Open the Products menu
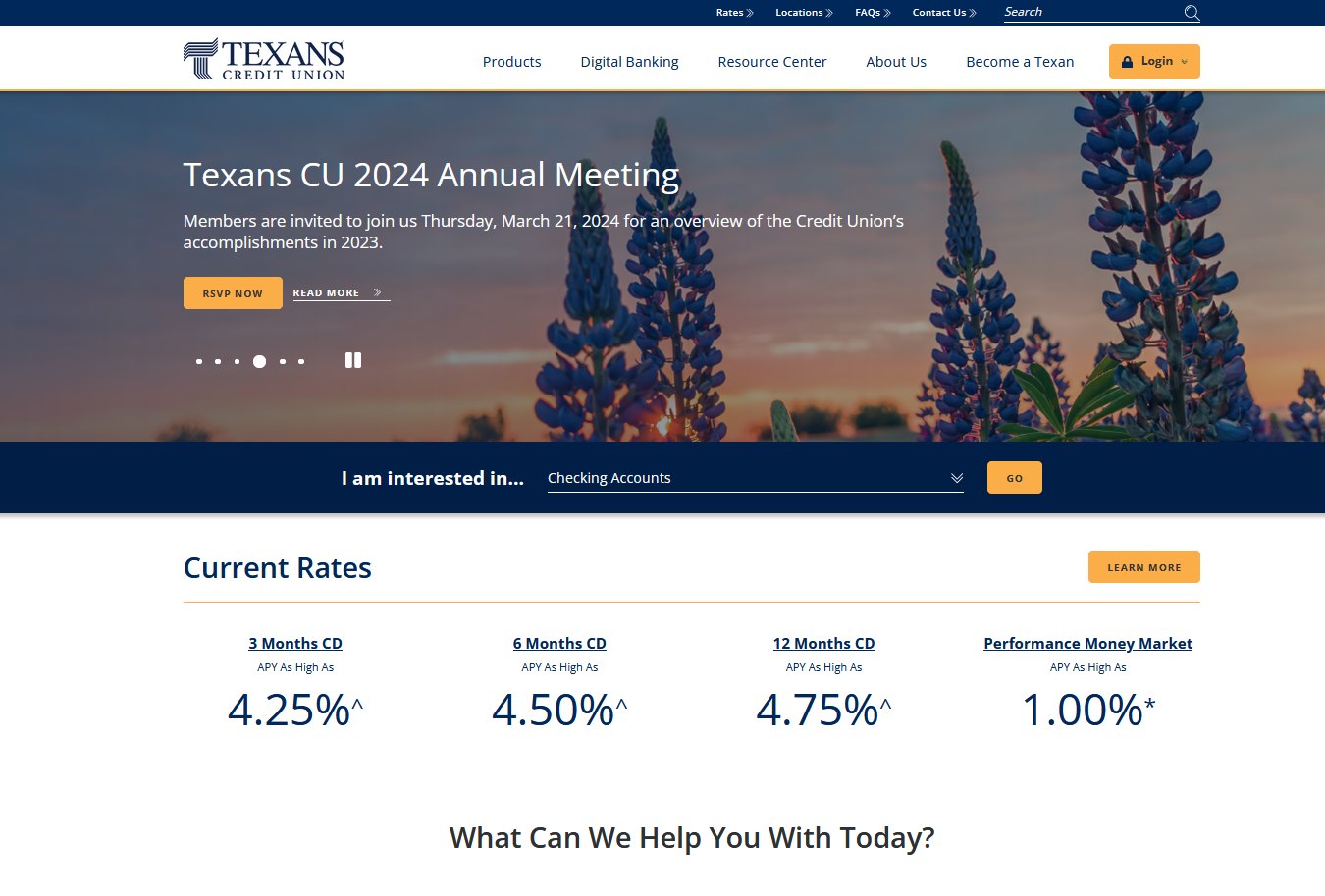This screenshot has width=1325, height=896. tap(511, 61)
